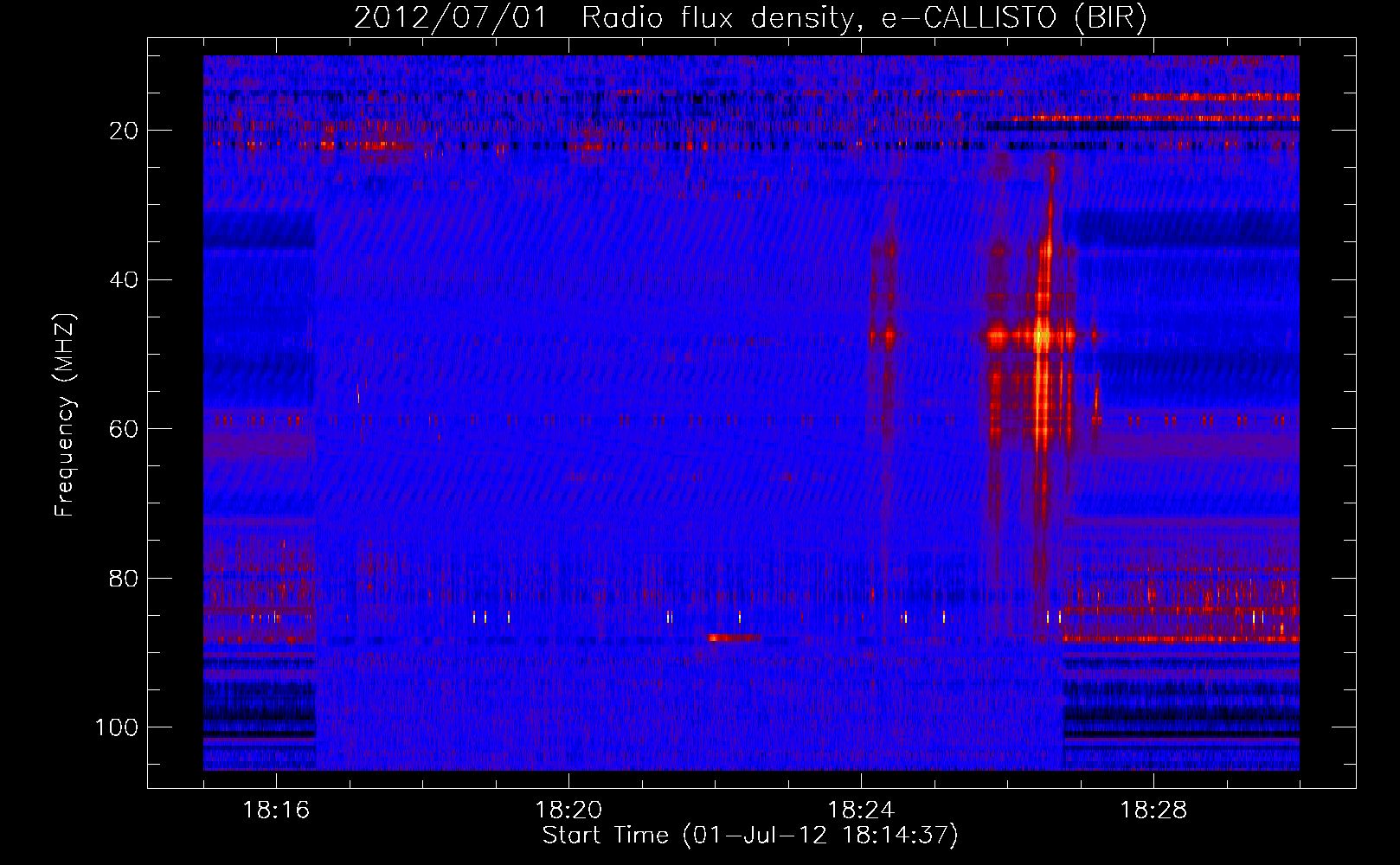The width and height of the screenshot is (1400, 865).
Task: Click the '20' frequency tick label
Action: (125, 131)
